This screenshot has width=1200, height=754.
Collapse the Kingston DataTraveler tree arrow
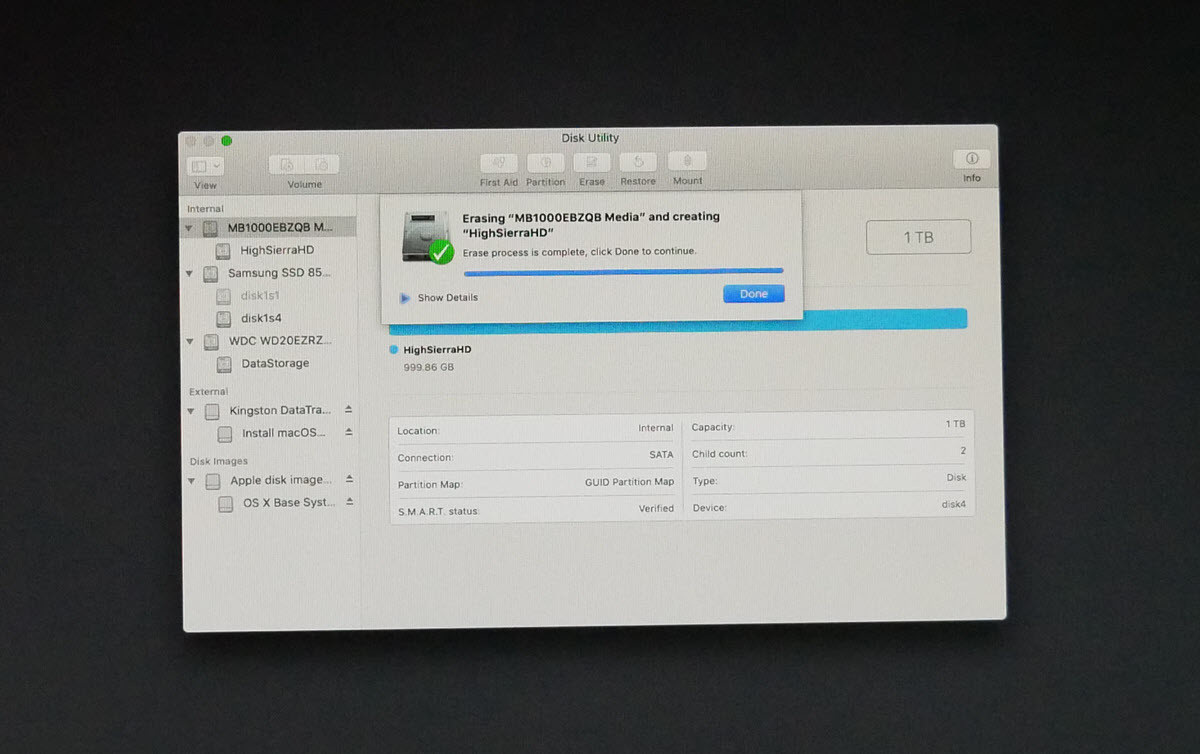point(192,411)
